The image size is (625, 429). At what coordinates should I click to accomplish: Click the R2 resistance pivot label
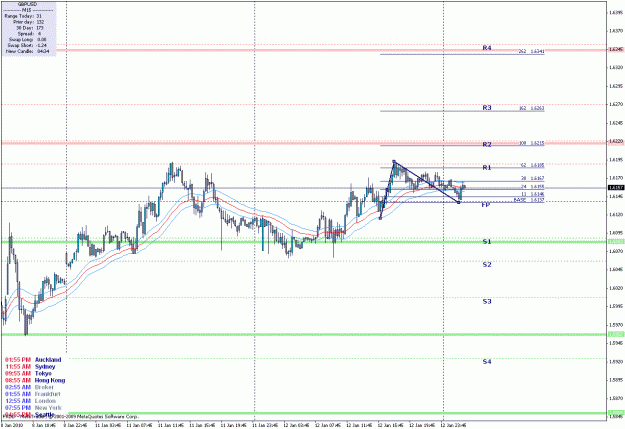[x=487, y=144]
